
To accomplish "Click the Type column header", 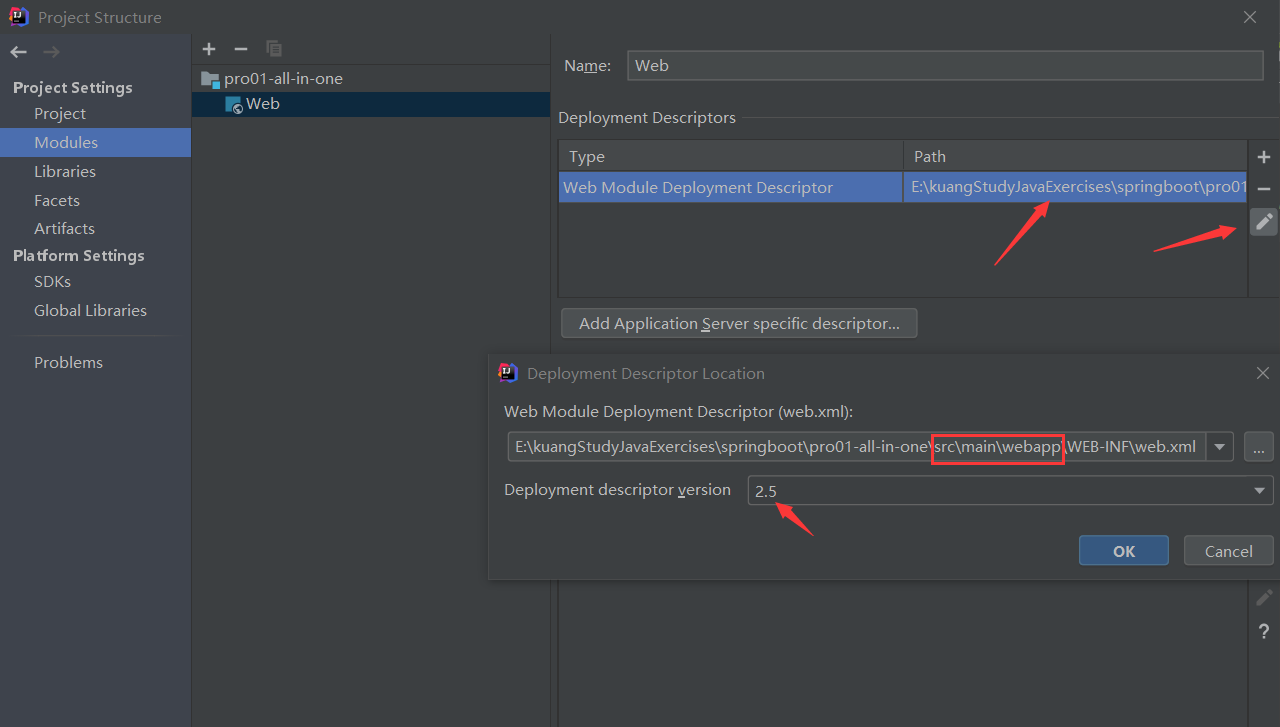I will pos(731,156).
